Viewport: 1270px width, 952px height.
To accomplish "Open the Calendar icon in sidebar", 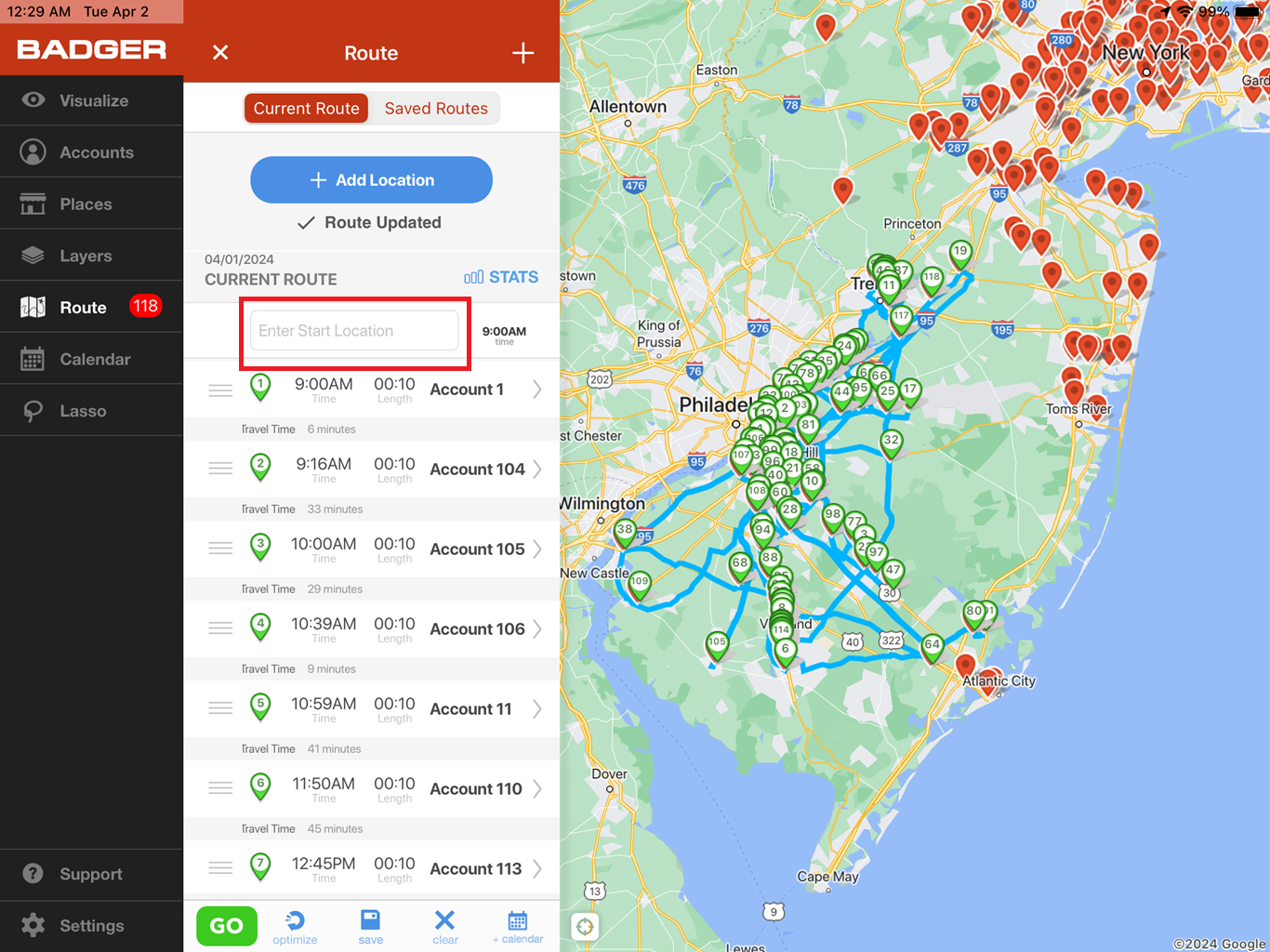I will pyautogui.click(x=33, y=359).
